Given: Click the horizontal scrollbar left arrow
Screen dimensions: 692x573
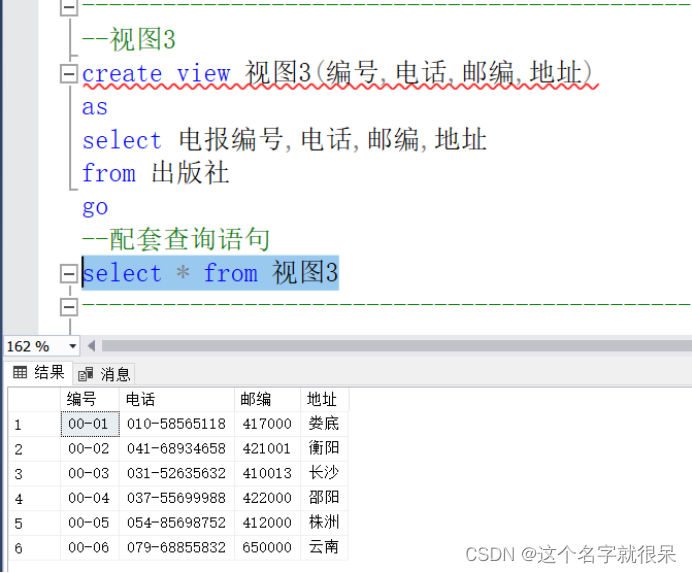Looking at the screenshot, I should point(91,346).
